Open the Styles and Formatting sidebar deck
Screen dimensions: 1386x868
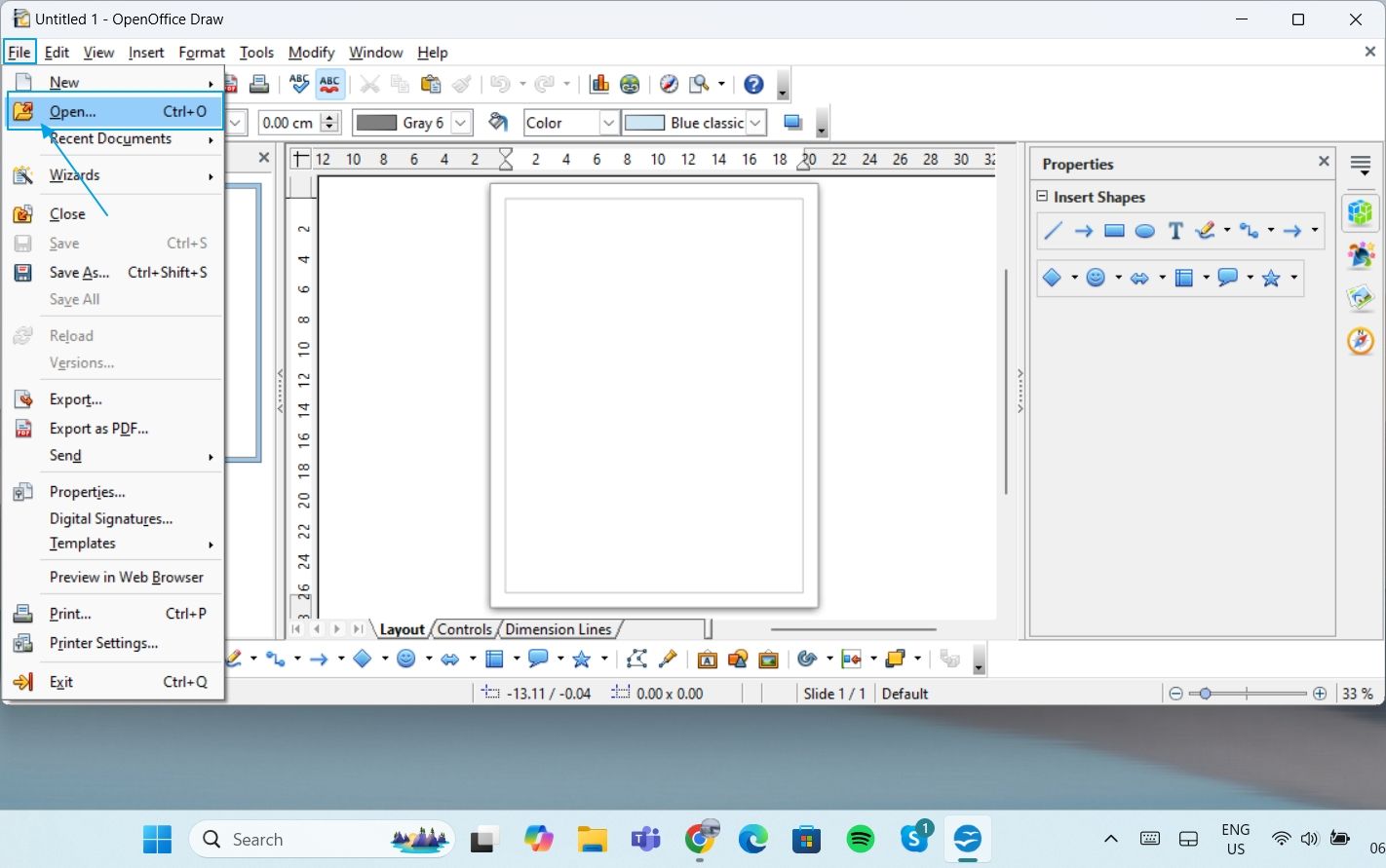(1361, 255)
